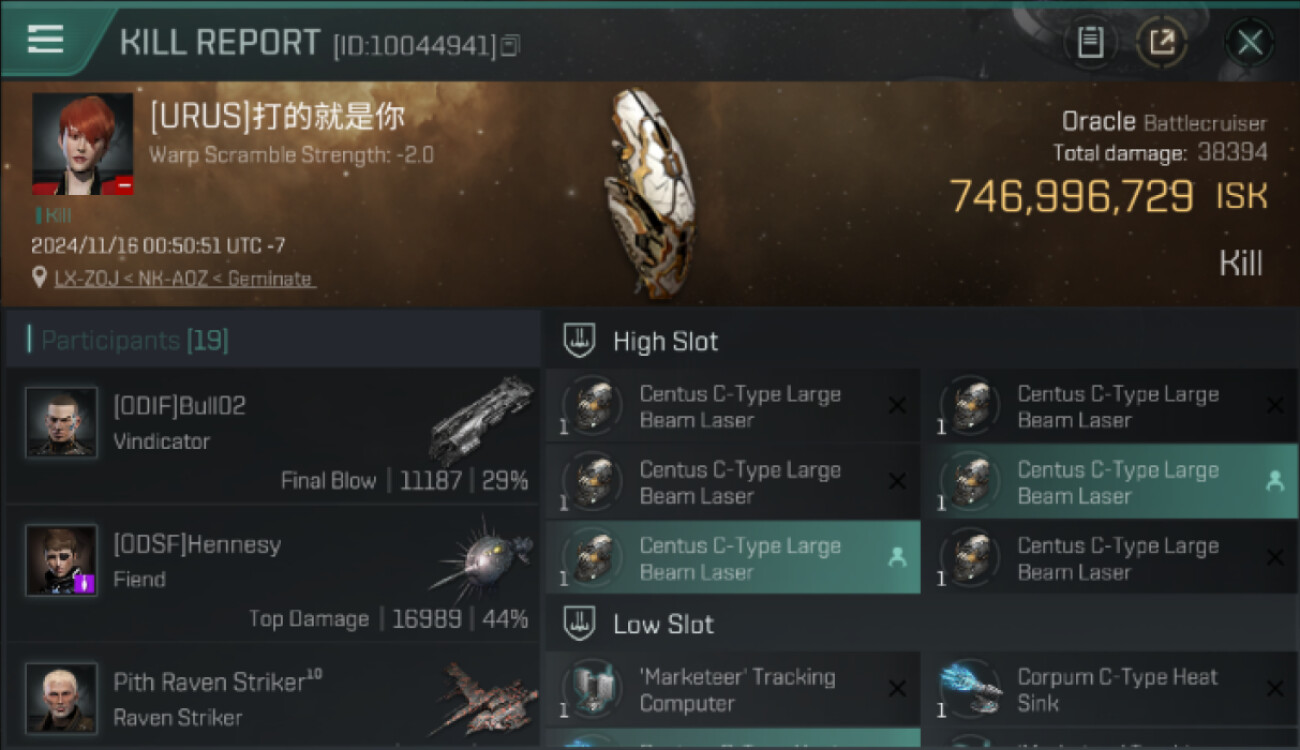The image size is (1300, 750).
Task: Select the highlighted right-column Centus Beam Laser
Action: pos(1110,482)
